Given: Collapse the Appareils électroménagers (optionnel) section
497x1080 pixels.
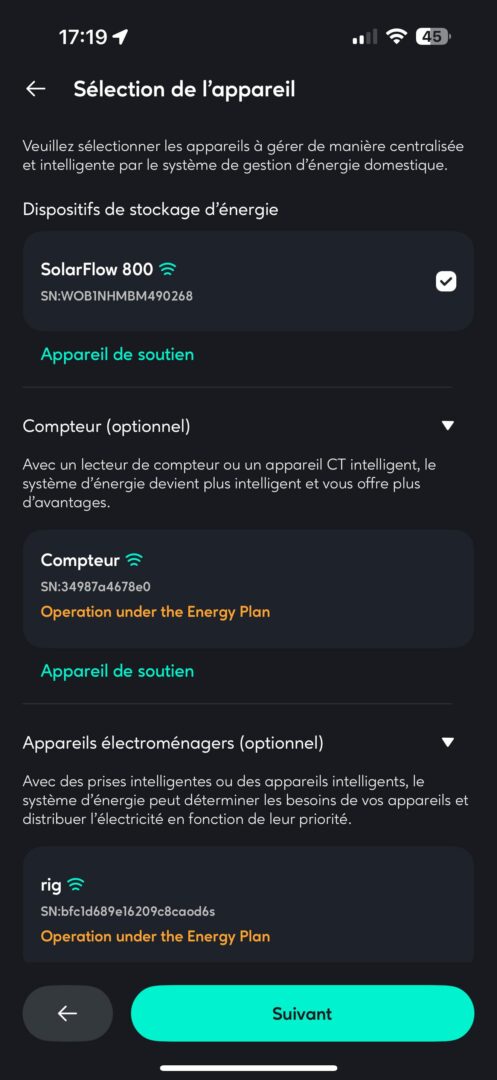Looking at the screenshot, I should (447, 742).
